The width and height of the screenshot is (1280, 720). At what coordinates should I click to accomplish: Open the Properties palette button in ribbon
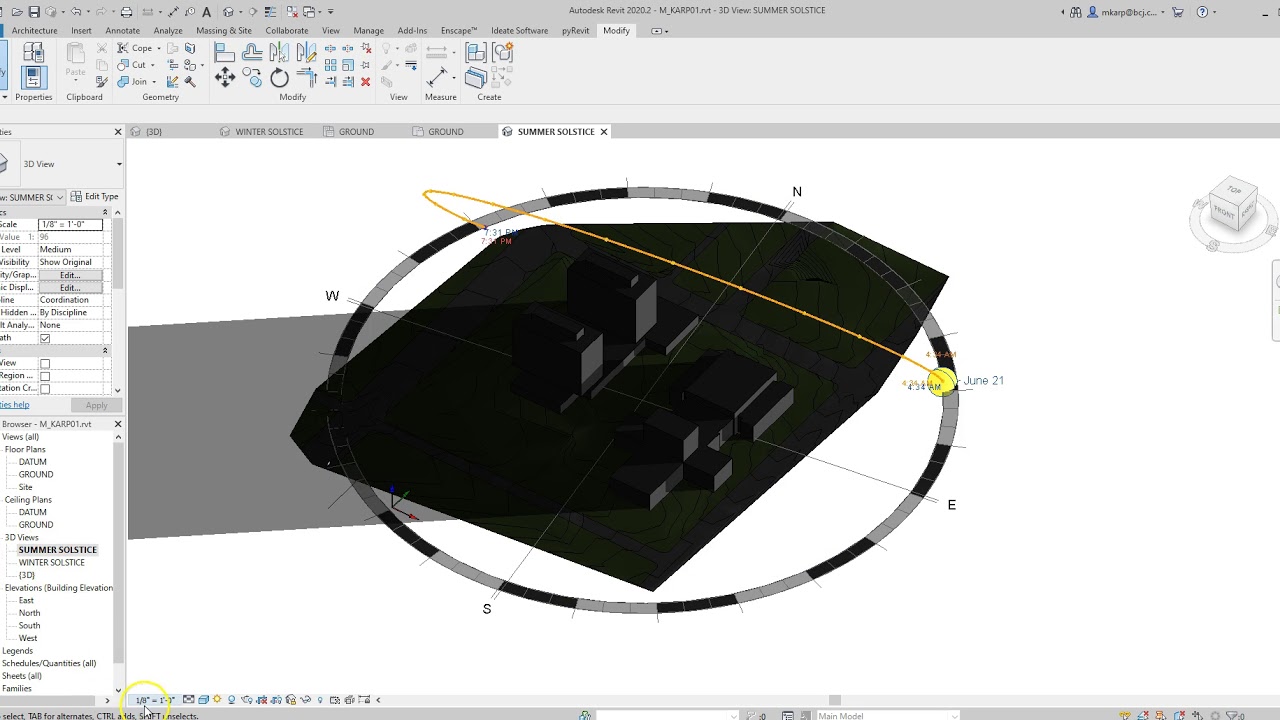pyautogui.click(x=34, y=77)
